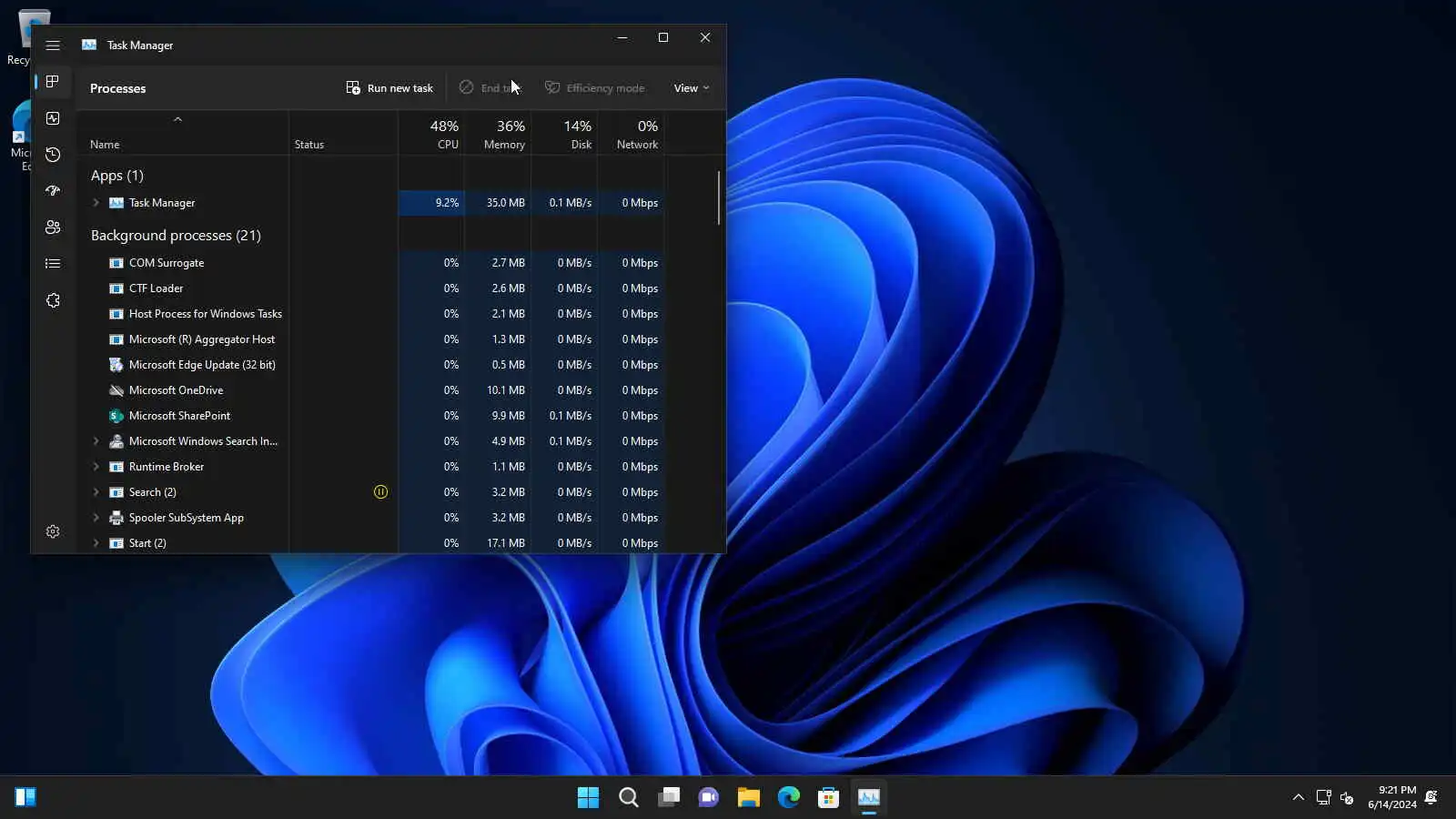Click Run new task button
1456x819 pixels.
tap(389, 88)
